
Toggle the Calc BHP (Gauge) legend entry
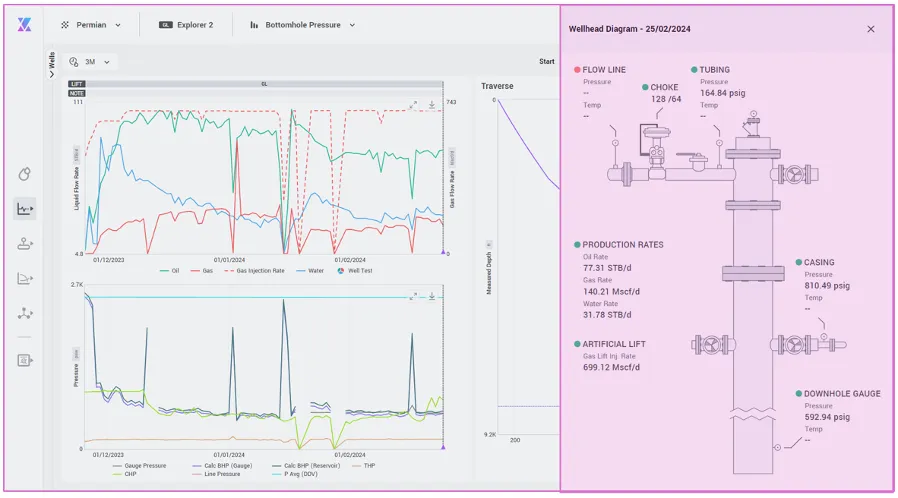[222, 466]
